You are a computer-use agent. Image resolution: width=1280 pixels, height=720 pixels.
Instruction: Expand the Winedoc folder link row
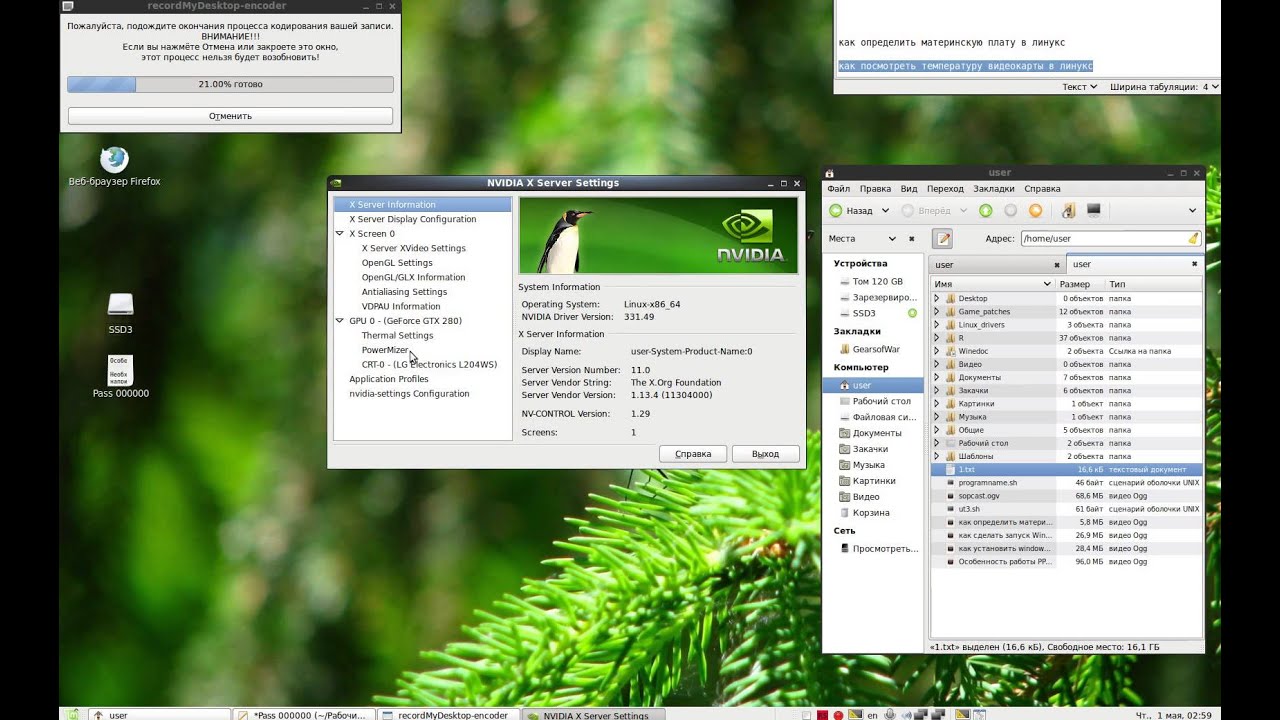point(937,351)
